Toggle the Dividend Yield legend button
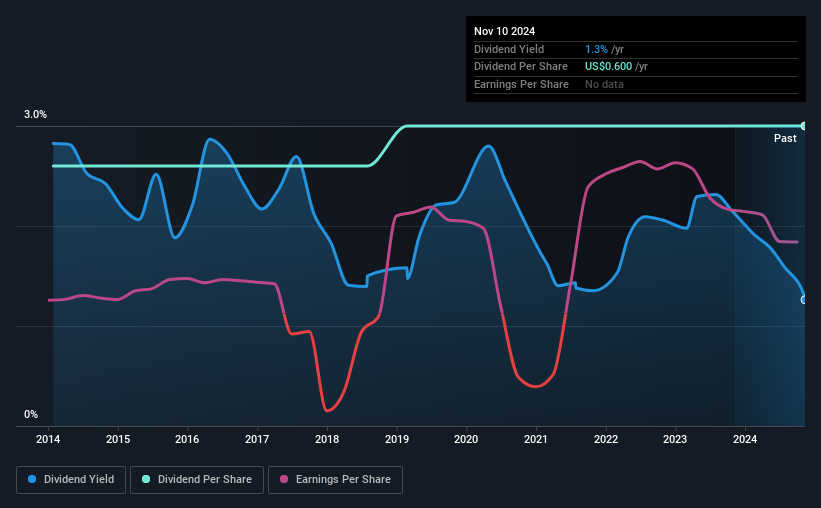 pyautogui.click(x=71, y=480)
